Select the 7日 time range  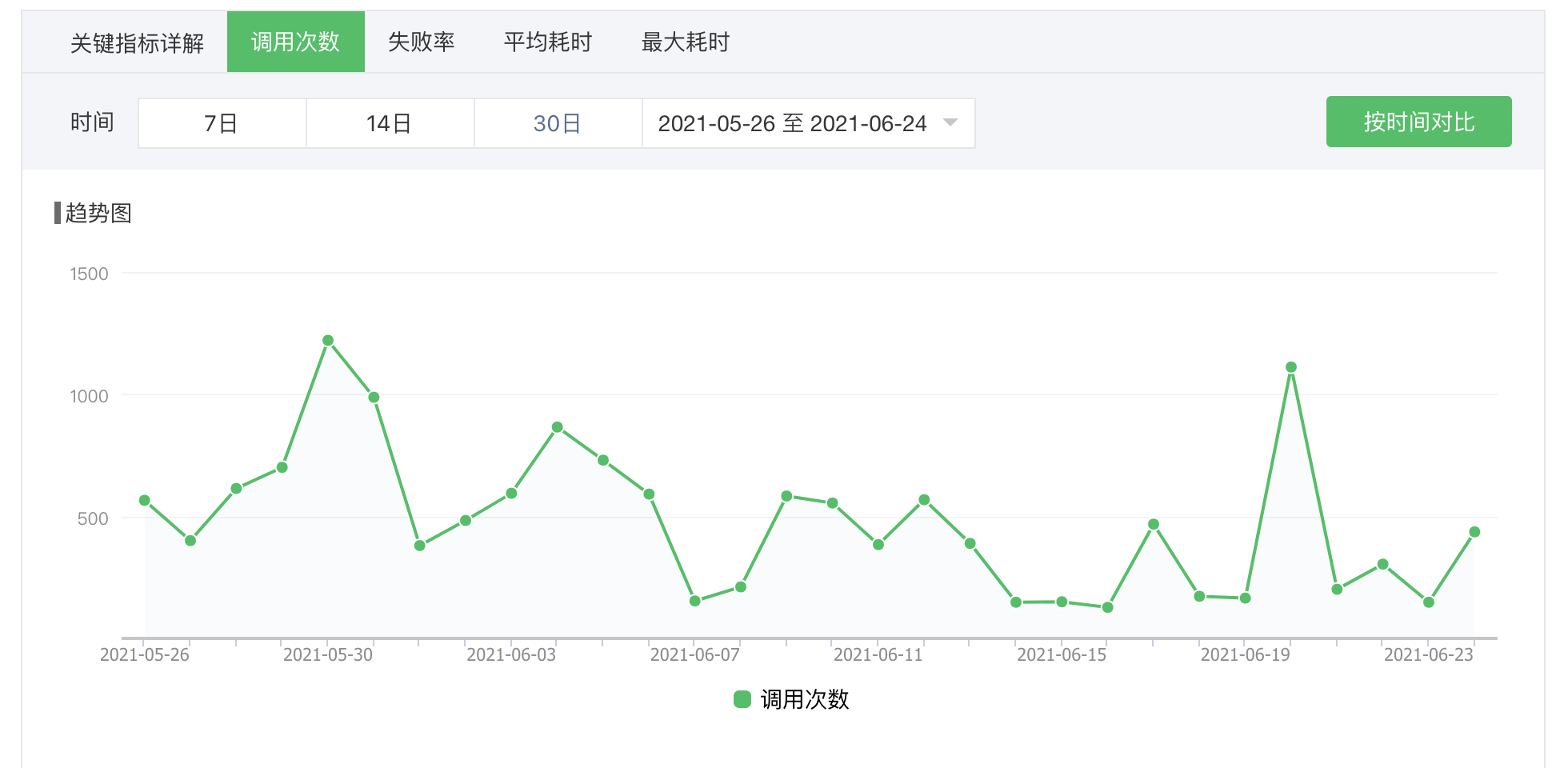coord(222,123)
